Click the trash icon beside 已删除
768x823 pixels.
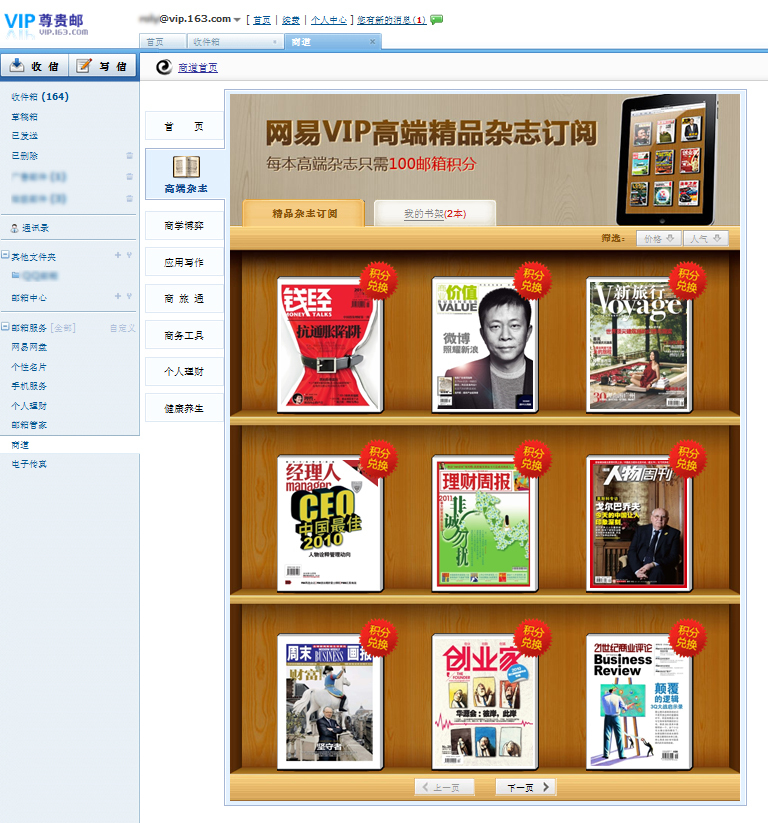129,156
